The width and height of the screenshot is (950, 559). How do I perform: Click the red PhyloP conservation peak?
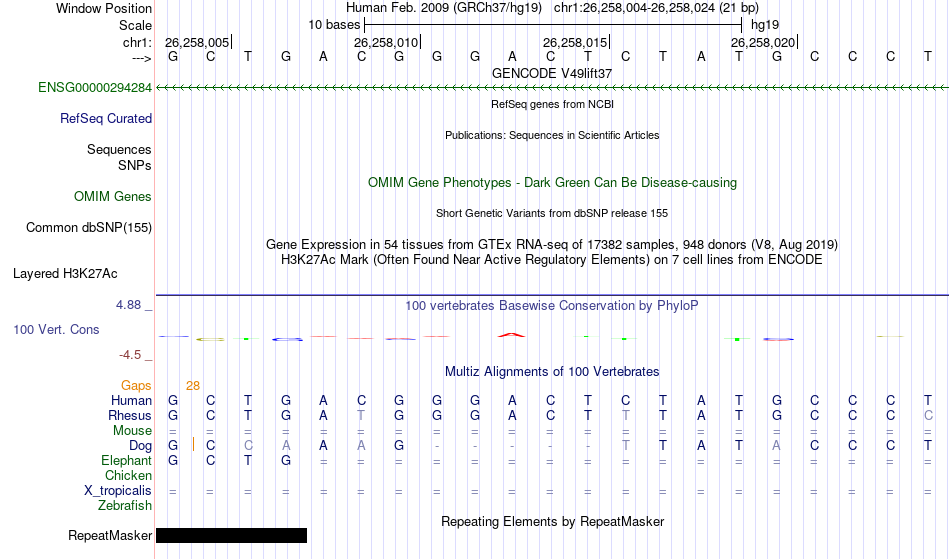point(511,334)
